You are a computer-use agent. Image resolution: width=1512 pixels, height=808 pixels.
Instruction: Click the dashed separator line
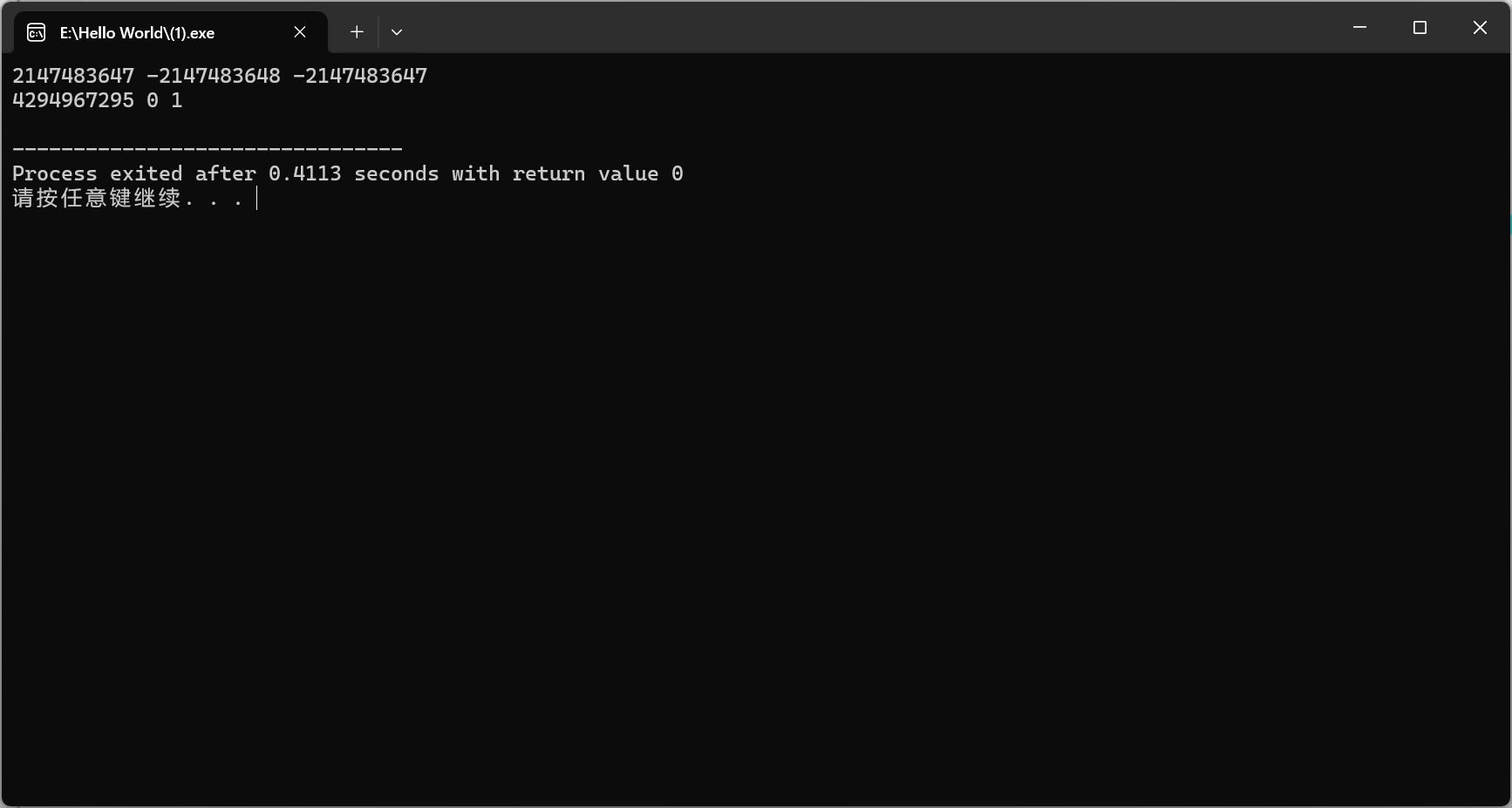208,149
